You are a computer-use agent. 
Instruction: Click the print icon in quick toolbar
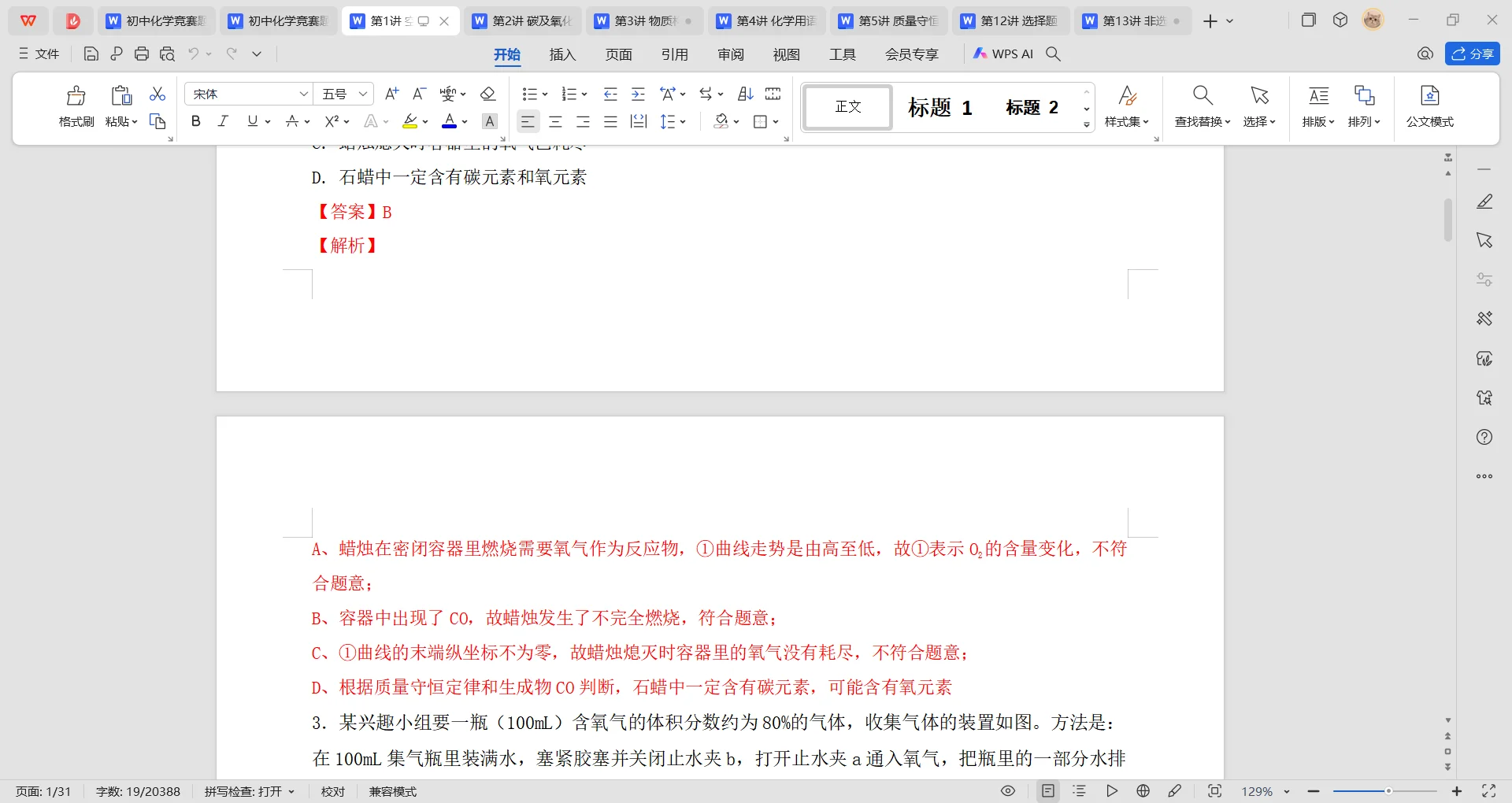click(x=142, y=54)
